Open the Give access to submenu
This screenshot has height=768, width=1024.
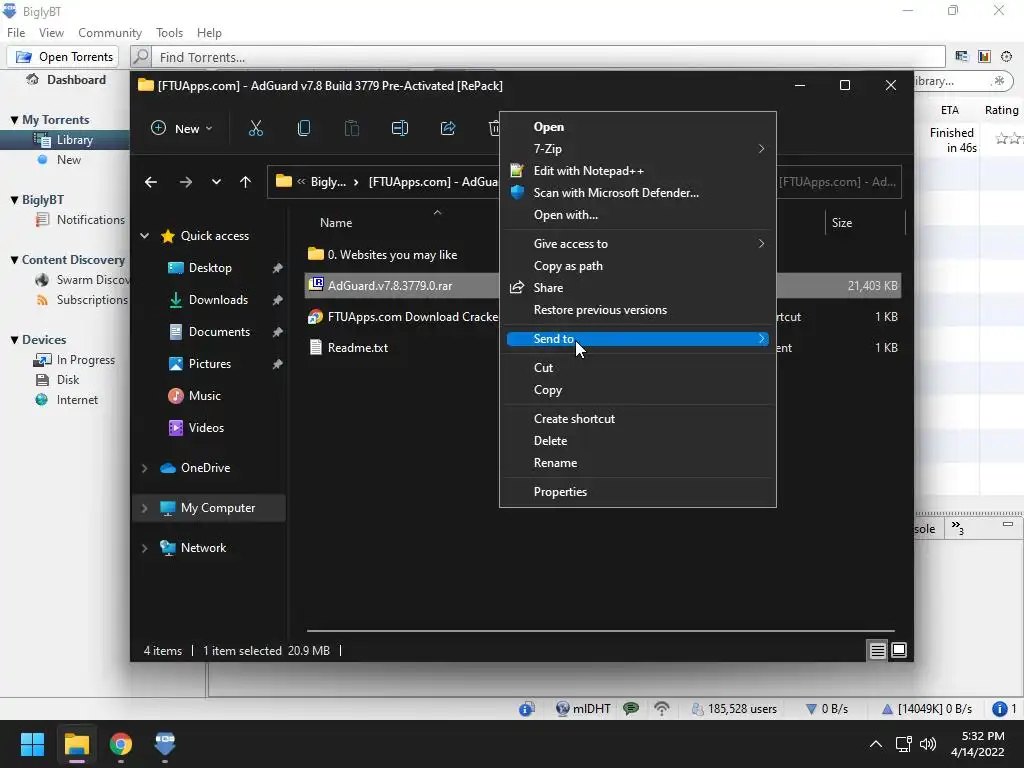pyautogui.click(x=637, y=244)
